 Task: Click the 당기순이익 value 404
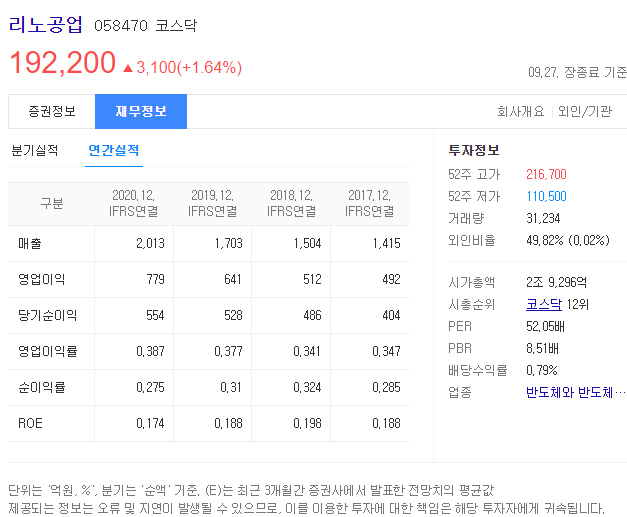391,315
